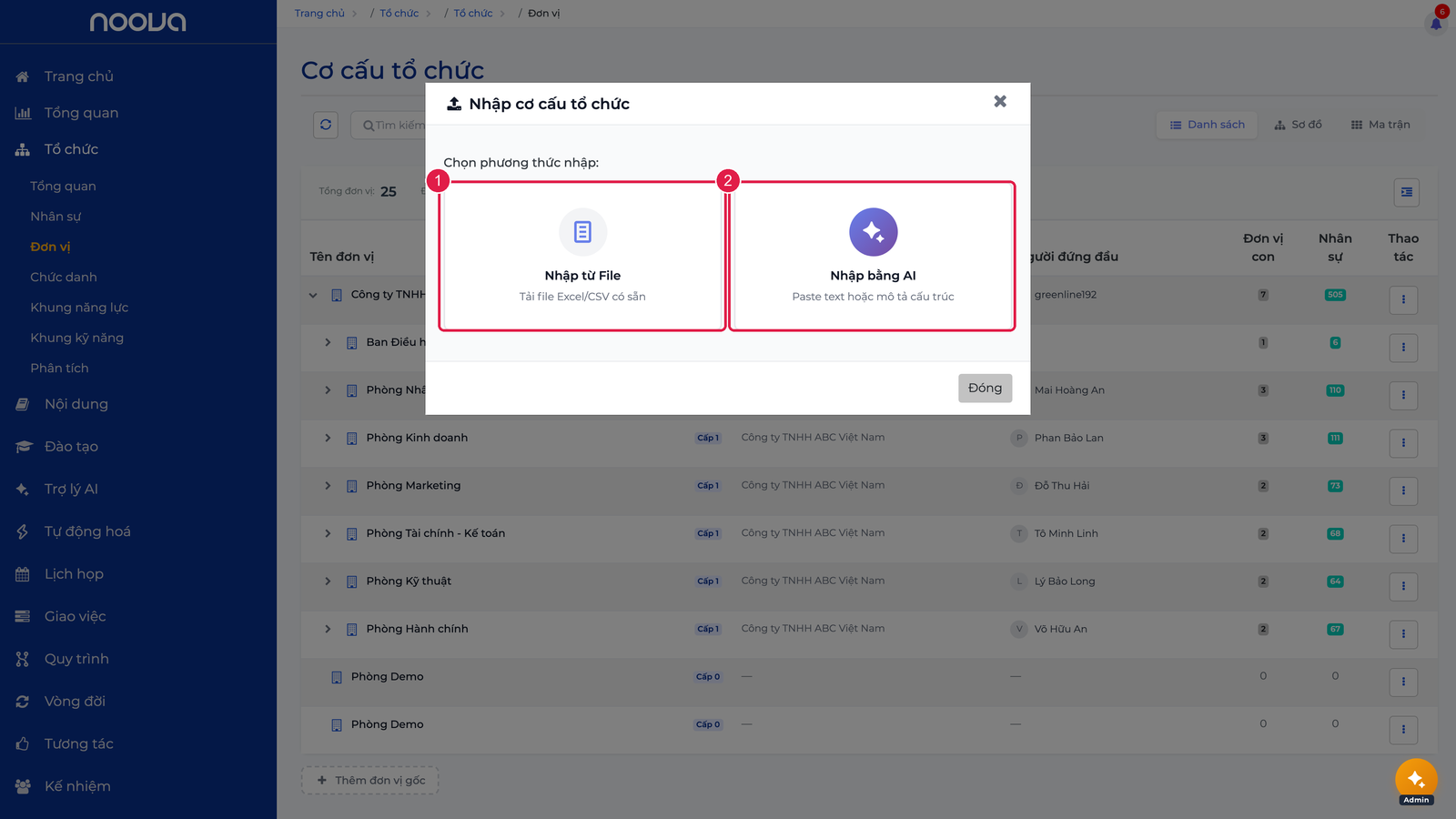Expand the Phòng Hành chính row

click(x=328, y=629)
